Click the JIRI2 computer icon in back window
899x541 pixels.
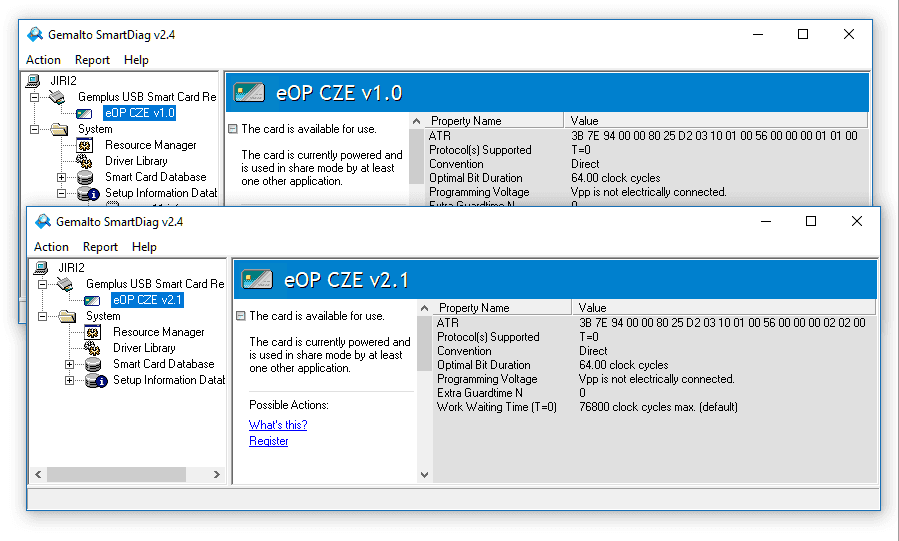33,81
